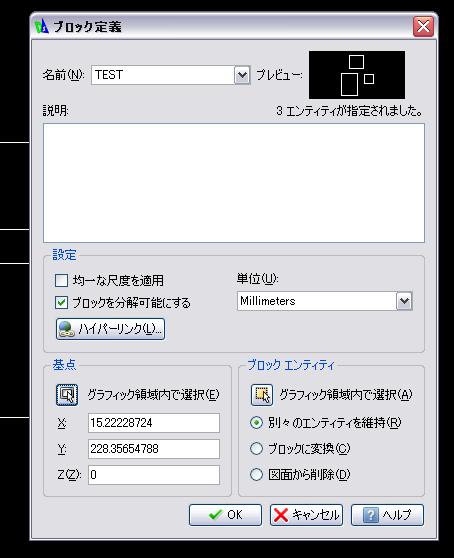Screen dimensions: 454x558
Task: Confirm with the OK button
Action: point(225,515)
